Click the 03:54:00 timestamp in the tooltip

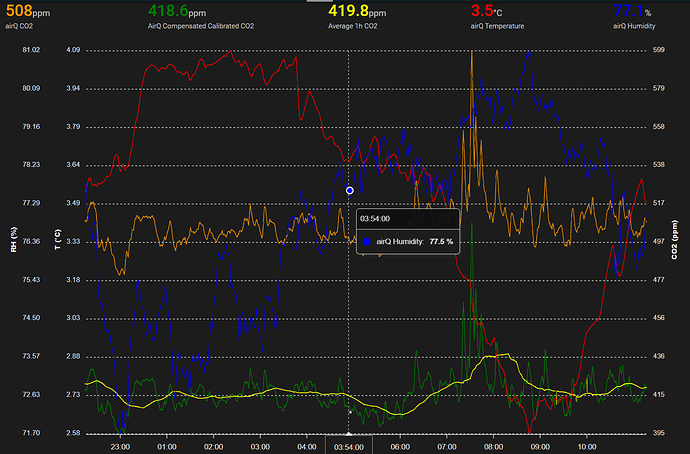click(x=375, y=219)
